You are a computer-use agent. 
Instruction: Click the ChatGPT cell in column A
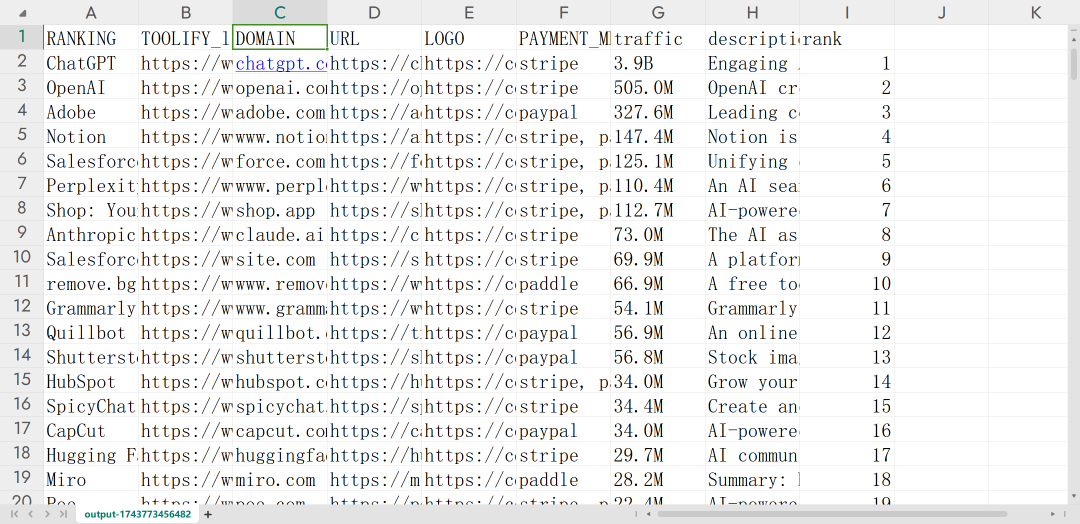point(90,63)
